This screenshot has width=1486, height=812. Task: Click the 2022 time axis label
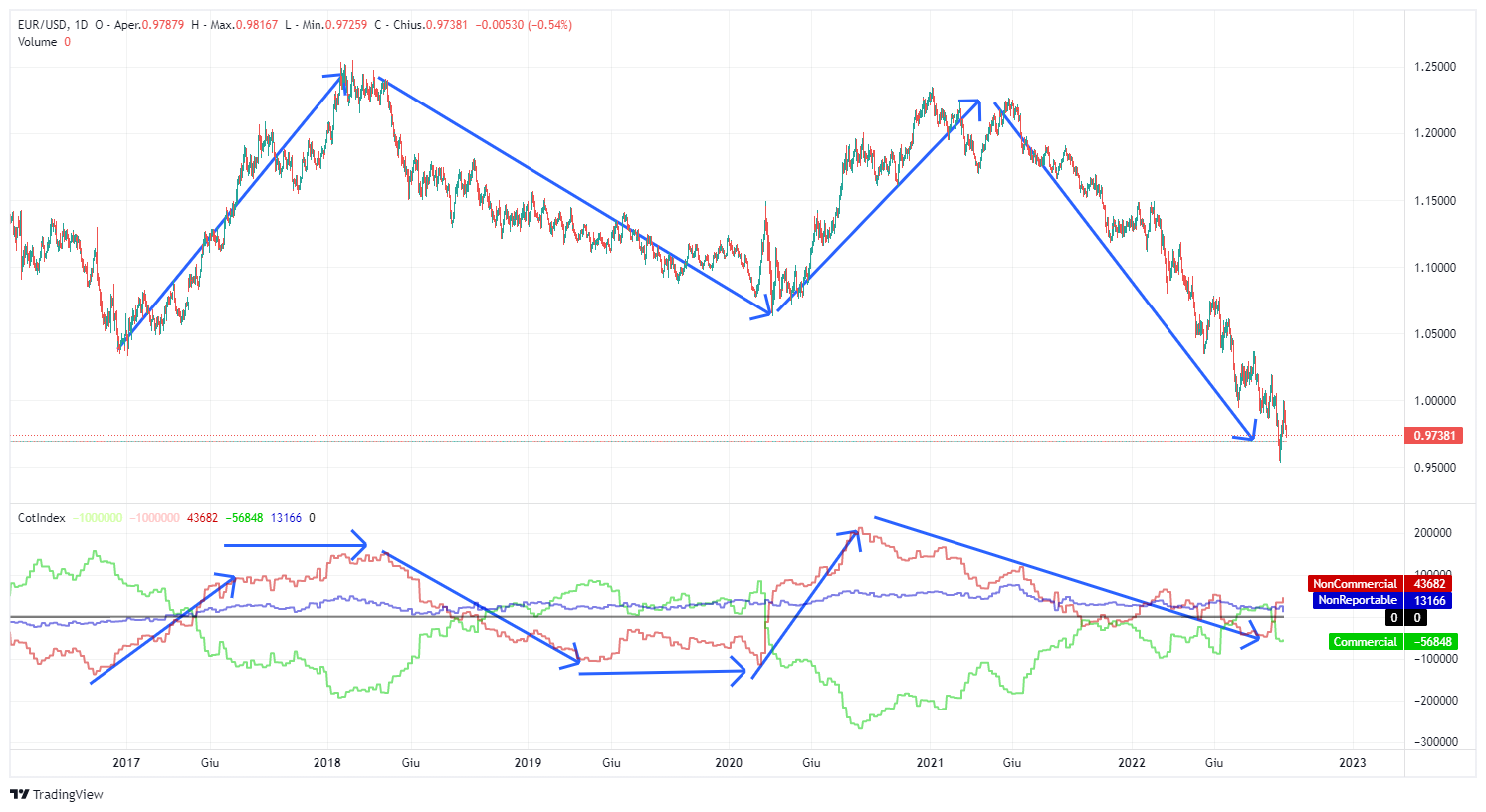1132,763
